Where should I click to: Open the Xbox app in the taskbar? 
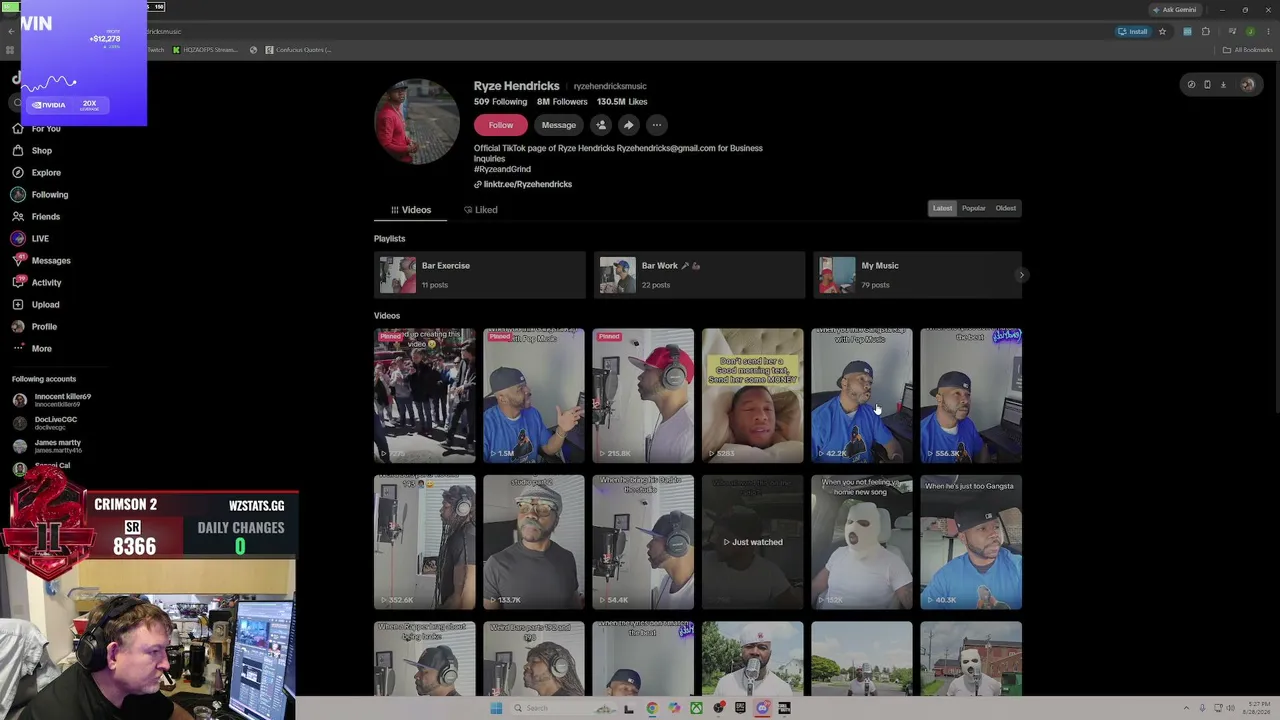click(696, 708)
